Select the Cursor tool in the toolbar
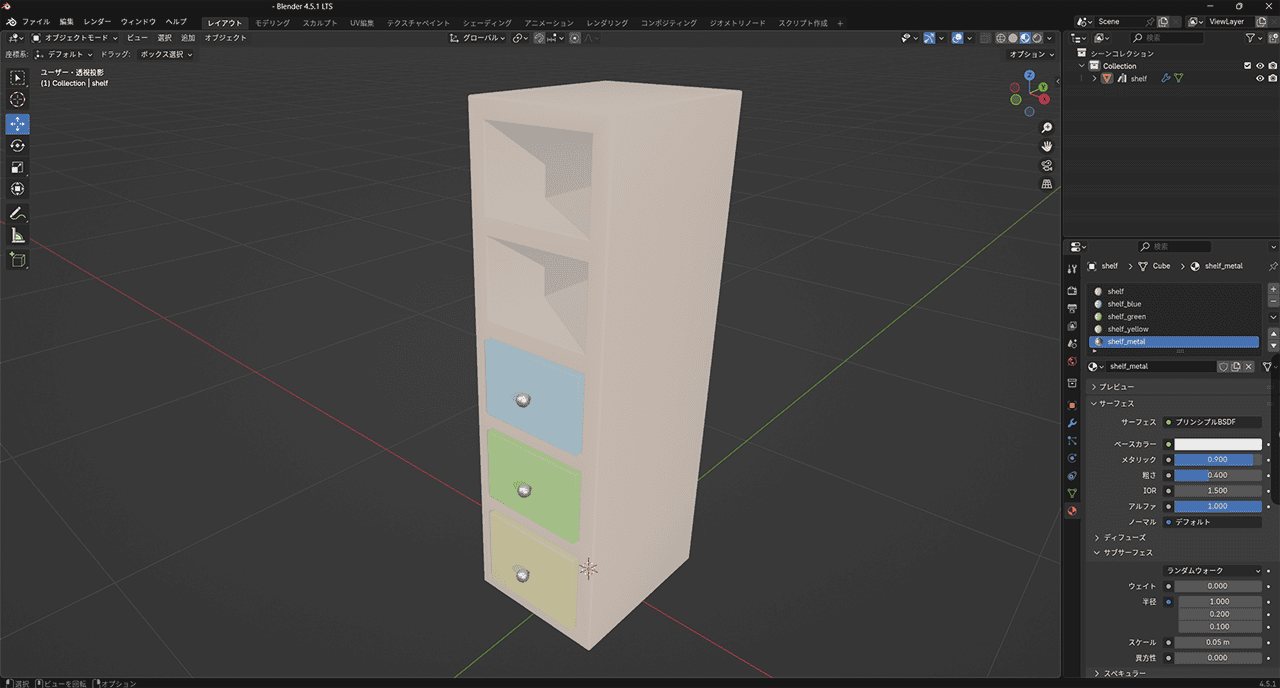 (18, 100)
